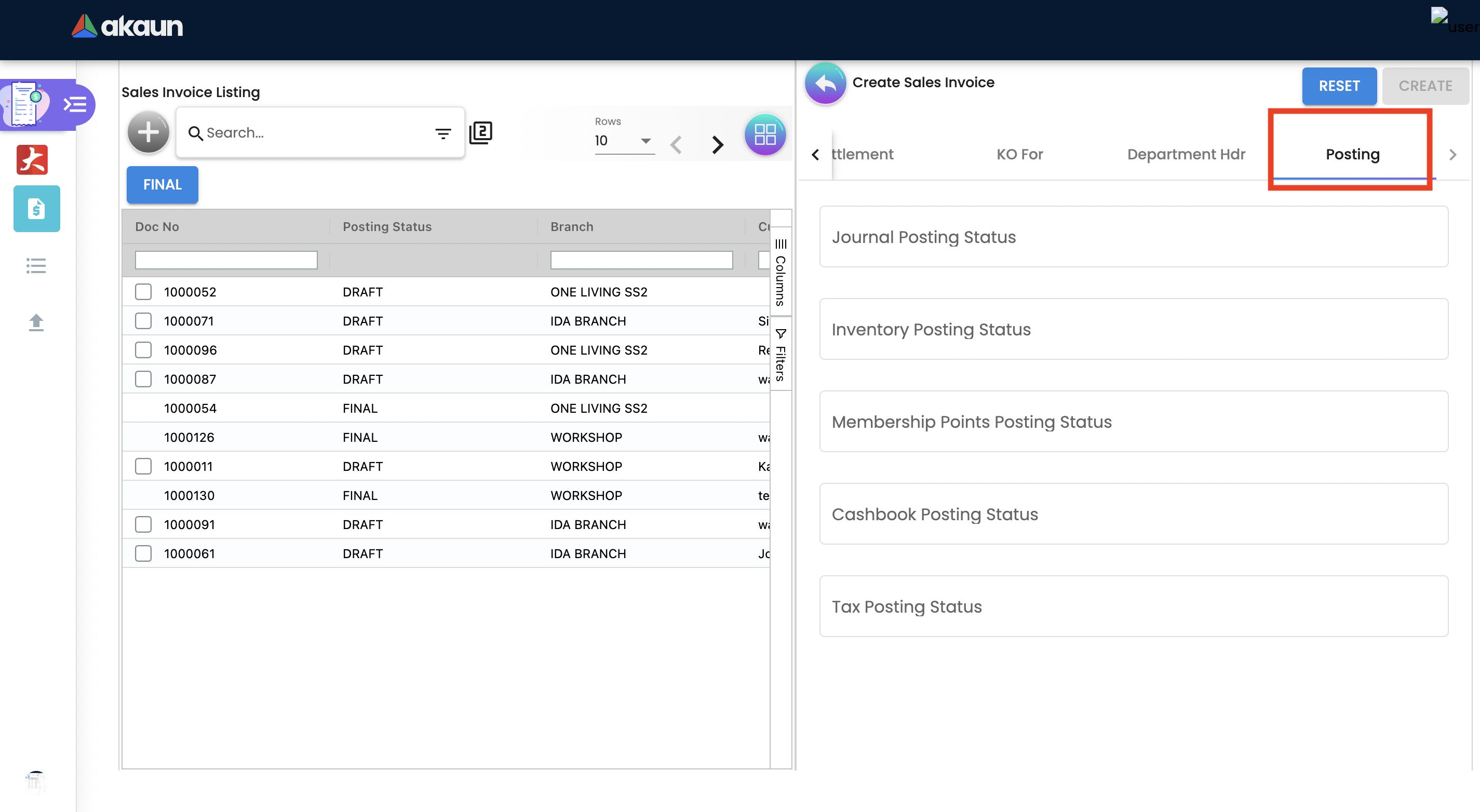1480x812 pixels.
Task: Toggle the sidebar menu collapse icon
Action: 75,105
